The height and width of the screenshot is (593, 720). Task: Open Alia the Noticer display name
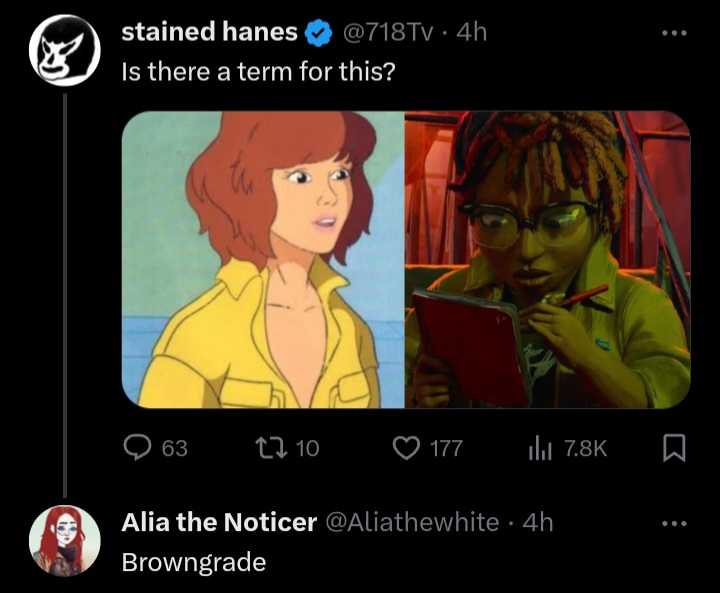pyautogui.click(x=219, y=522)
